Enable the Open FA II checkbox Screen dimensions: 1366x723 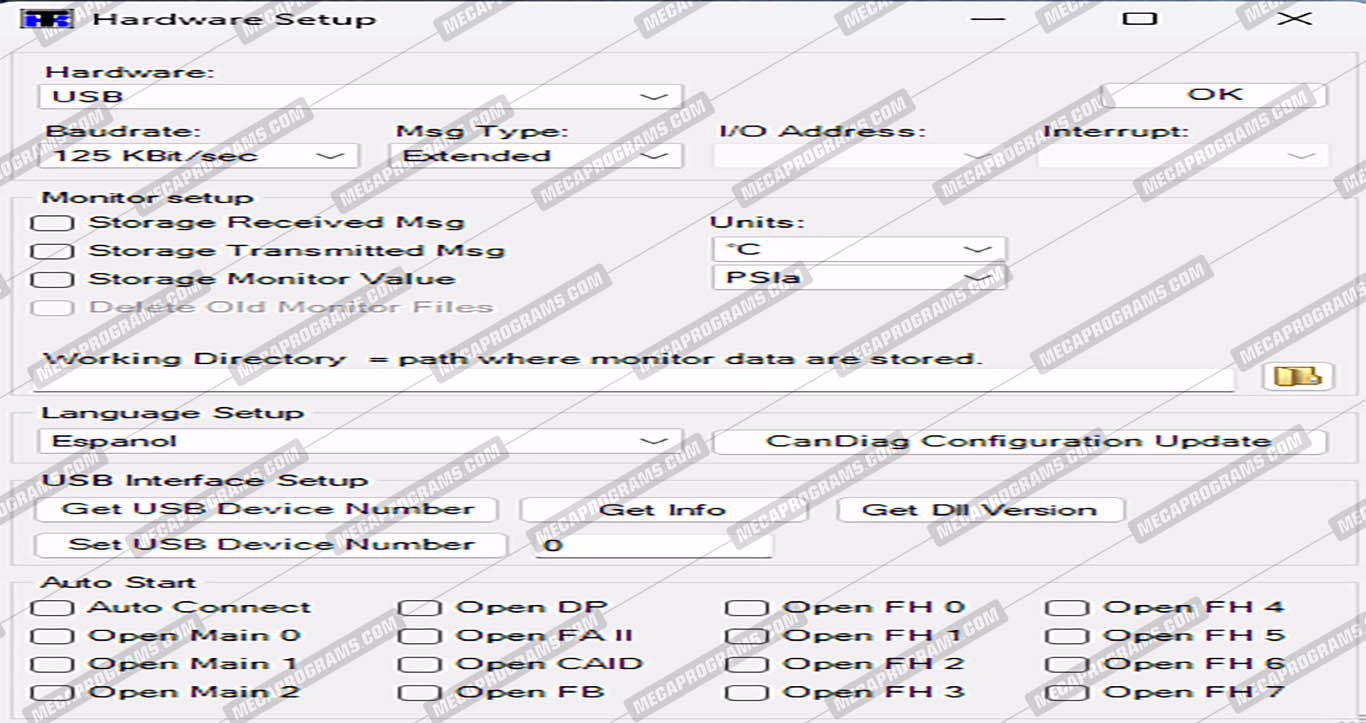click(x=420, y=636)
